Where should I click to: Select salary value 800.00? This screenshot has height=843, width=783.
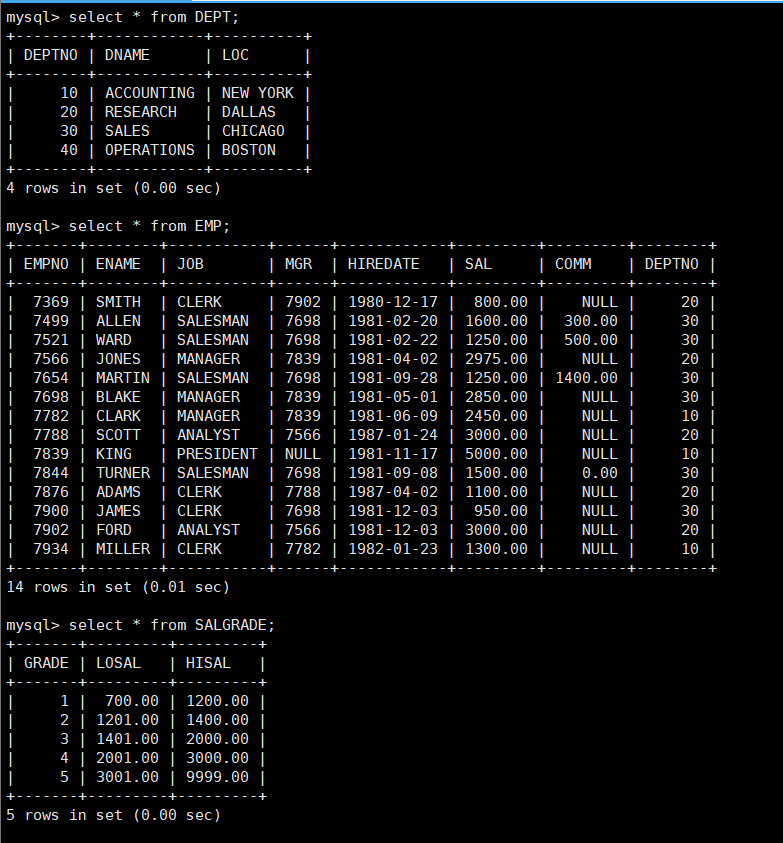[x=501, y=302]
